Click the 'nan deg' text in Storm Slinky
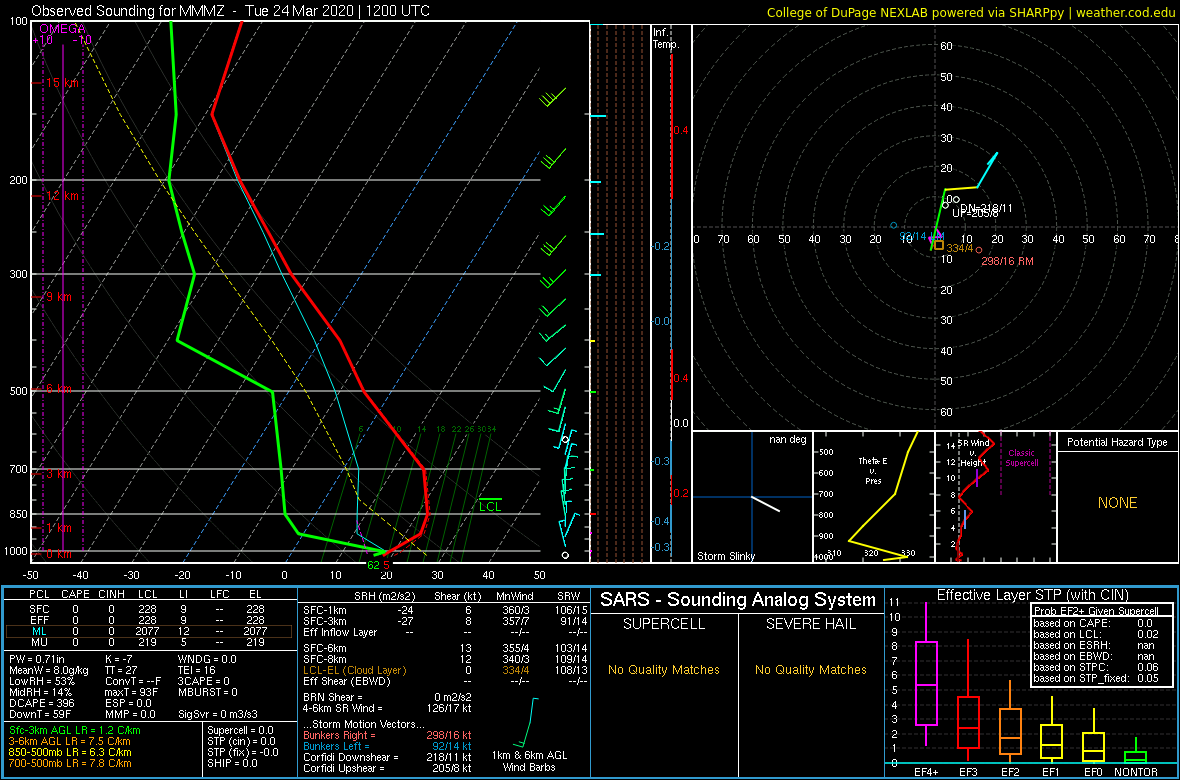Image resolution: width=1180 pixels, height=780 pixels. [x=787, y=440]
